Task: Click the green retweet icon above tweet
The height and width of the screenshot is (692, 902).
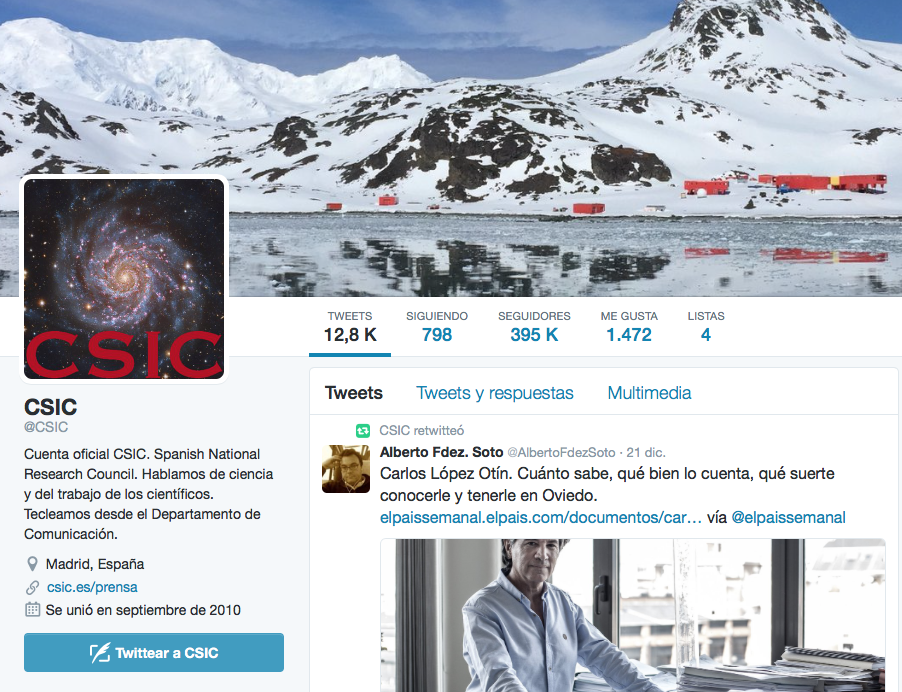Action: click(x=362, y=431)
